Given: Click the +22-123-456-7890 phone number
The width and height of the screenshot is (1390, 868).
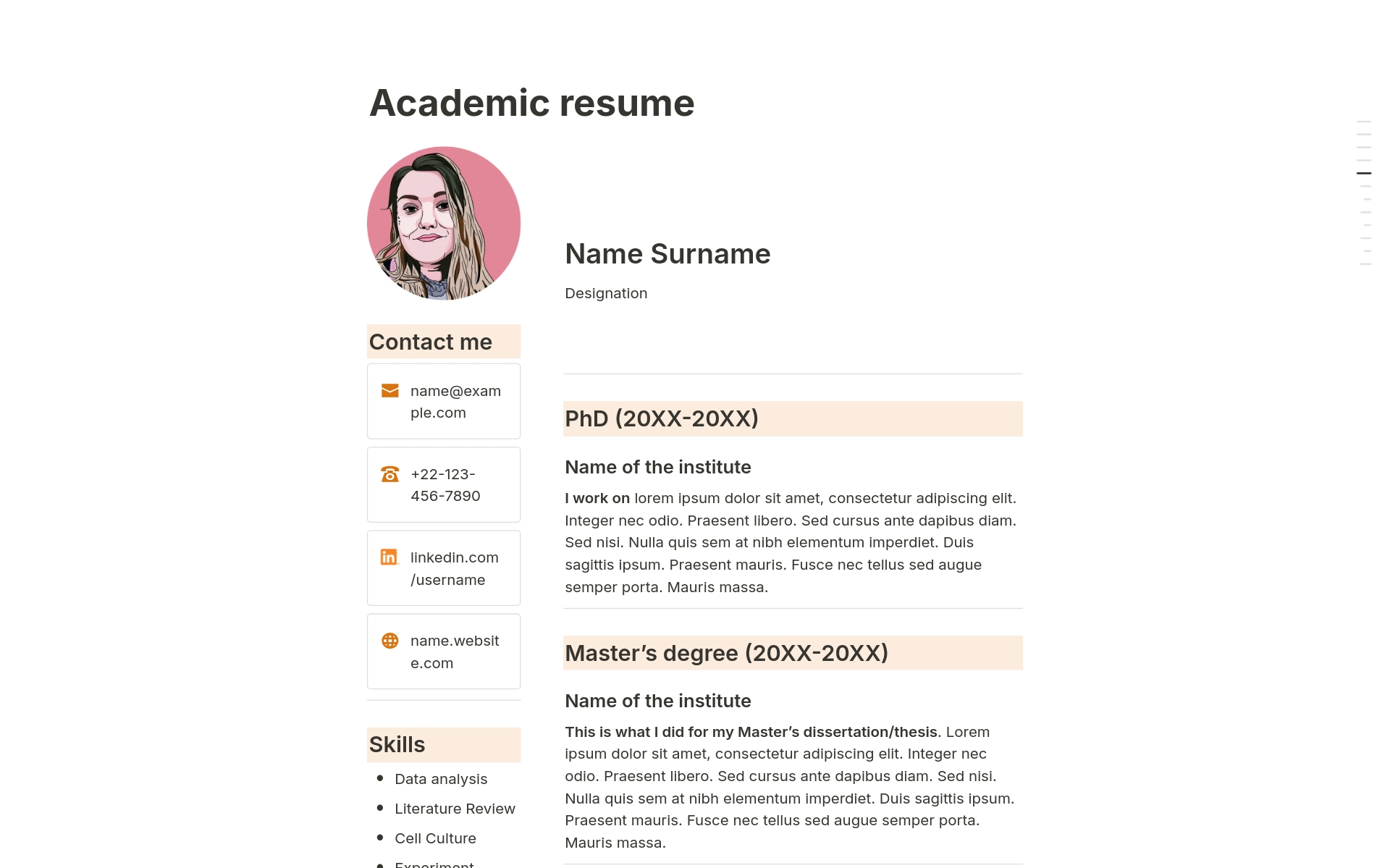Looking at the screenshot, I should click(445, 485).
